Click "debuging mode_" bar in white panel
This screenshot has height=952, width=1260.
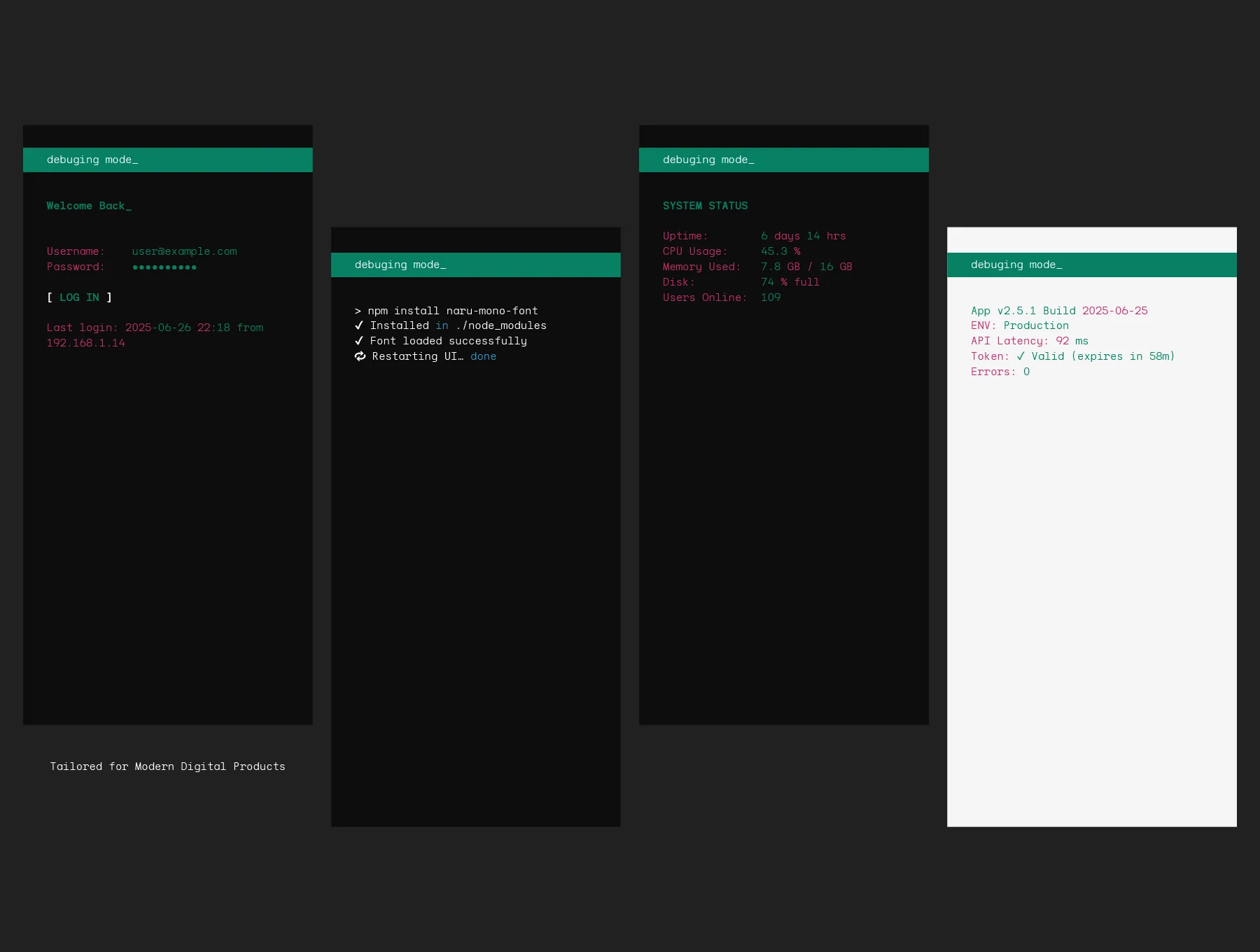(1091, 265)
